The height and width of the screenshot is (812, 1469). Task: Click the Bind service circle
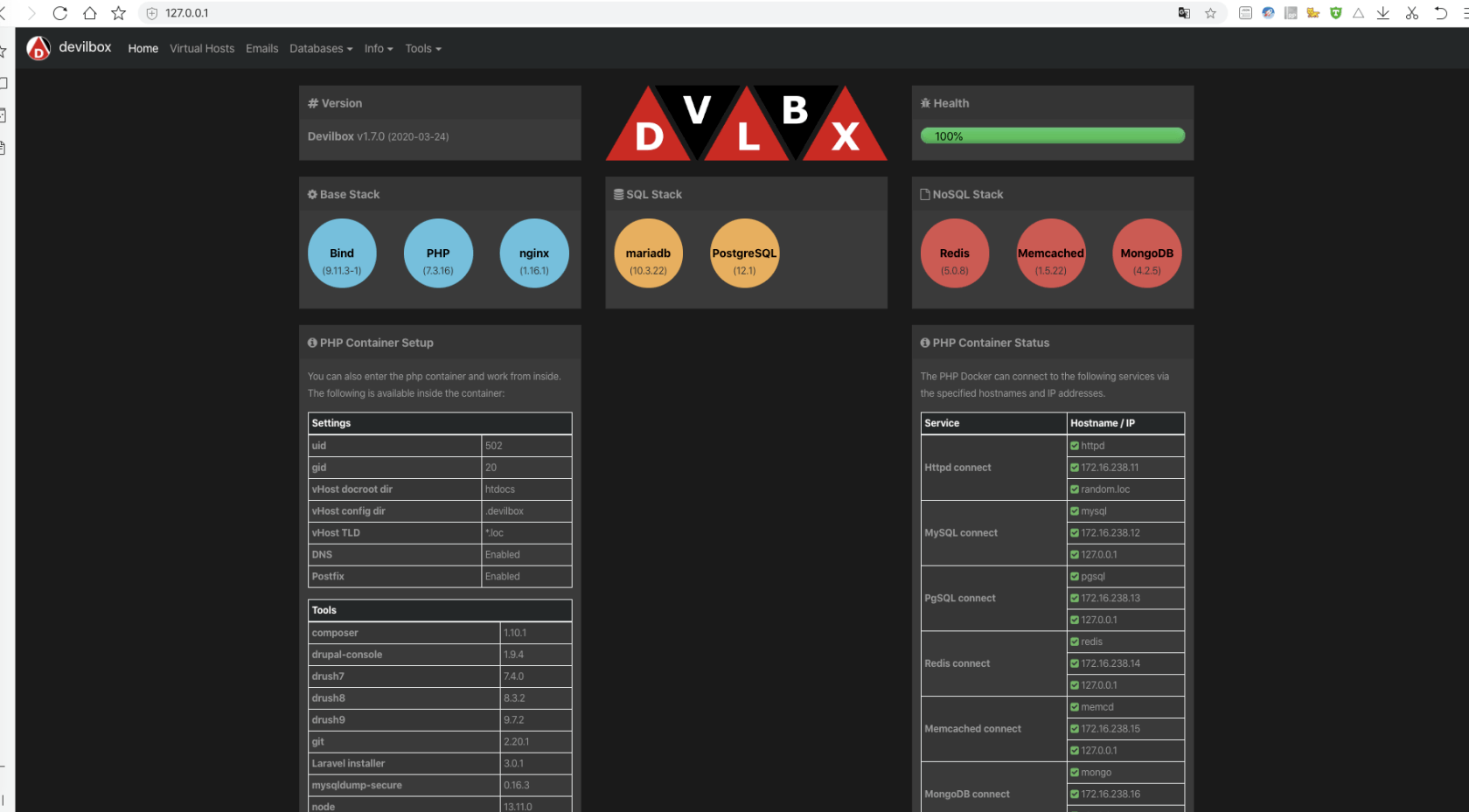pyautogui.click(x=342, y=253)
